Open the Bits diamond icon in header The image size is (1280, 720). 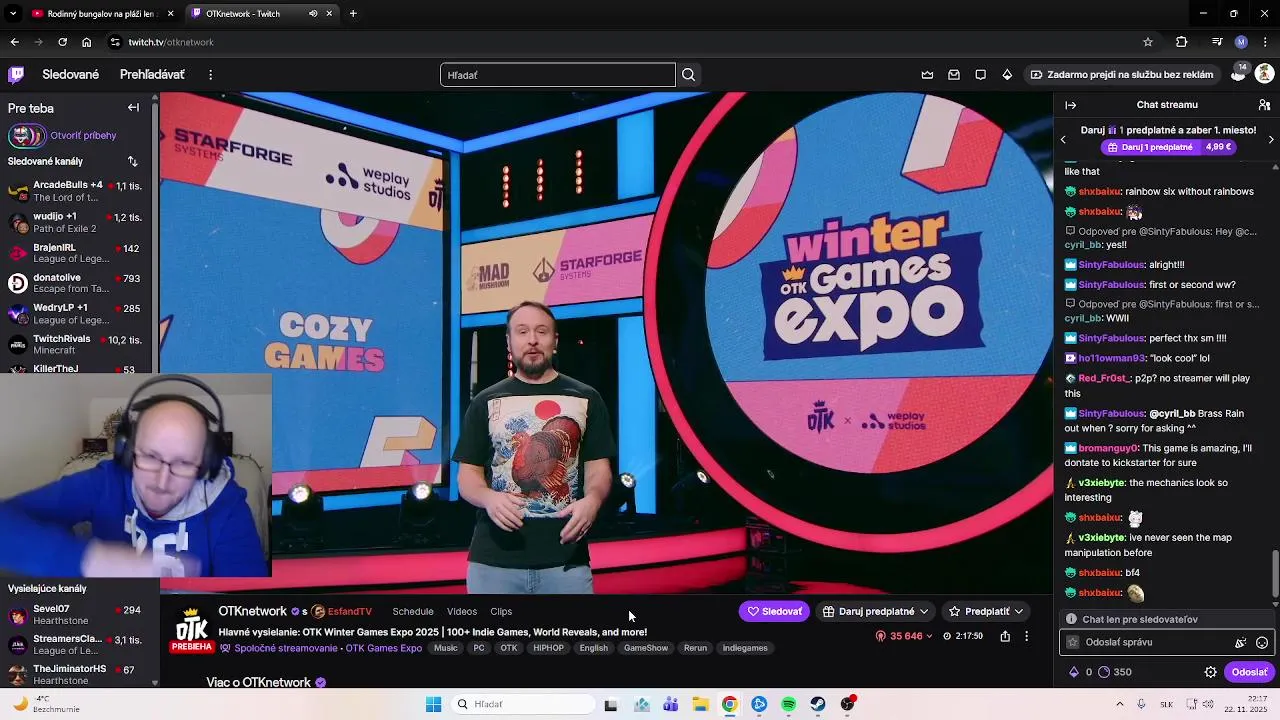tap(1007, 75)
